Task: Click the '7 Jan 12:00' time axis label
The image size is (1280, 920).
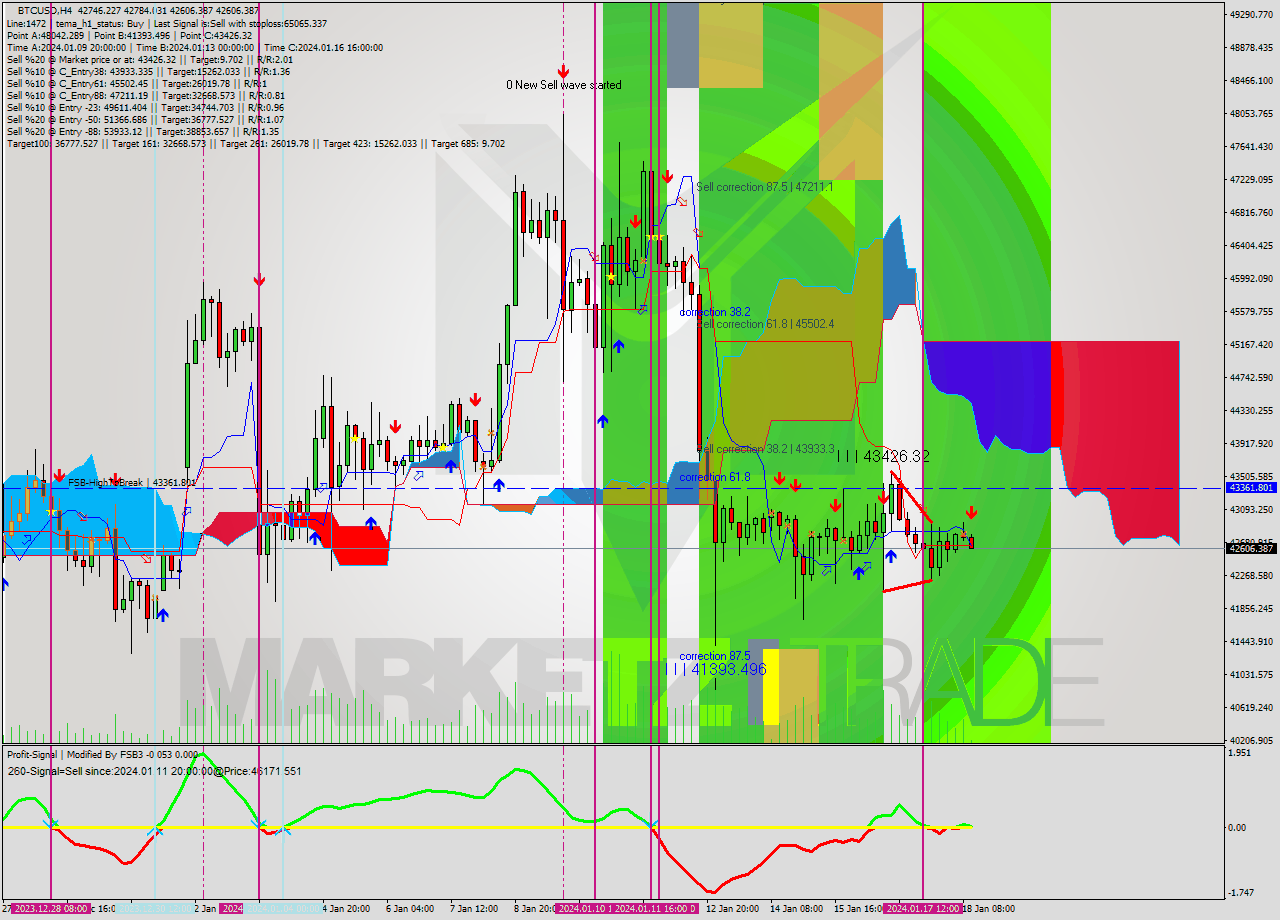Action: click(476, 909)
